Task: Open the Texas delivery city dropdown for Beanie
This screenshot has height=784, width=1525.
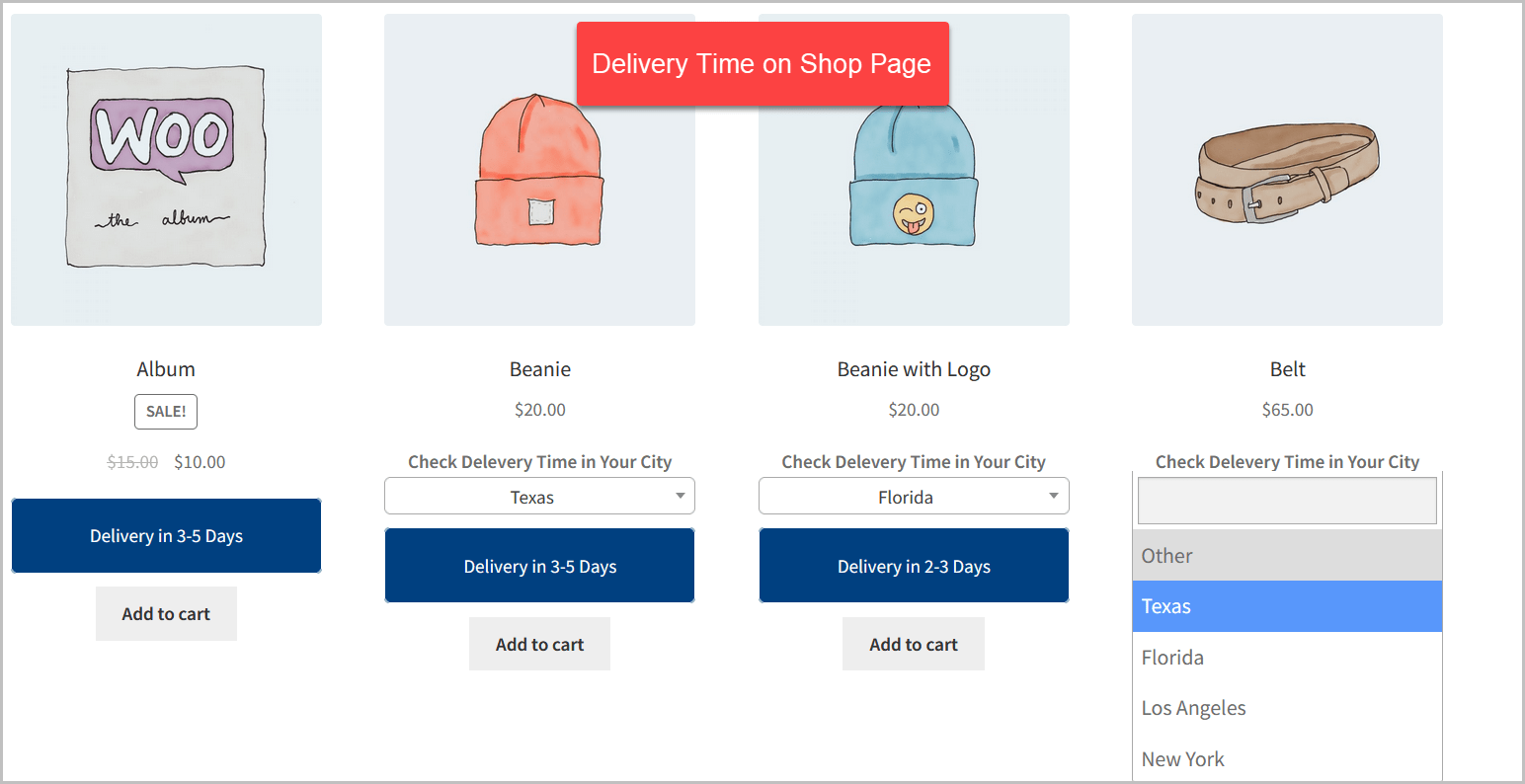Action: pos(539,496)
